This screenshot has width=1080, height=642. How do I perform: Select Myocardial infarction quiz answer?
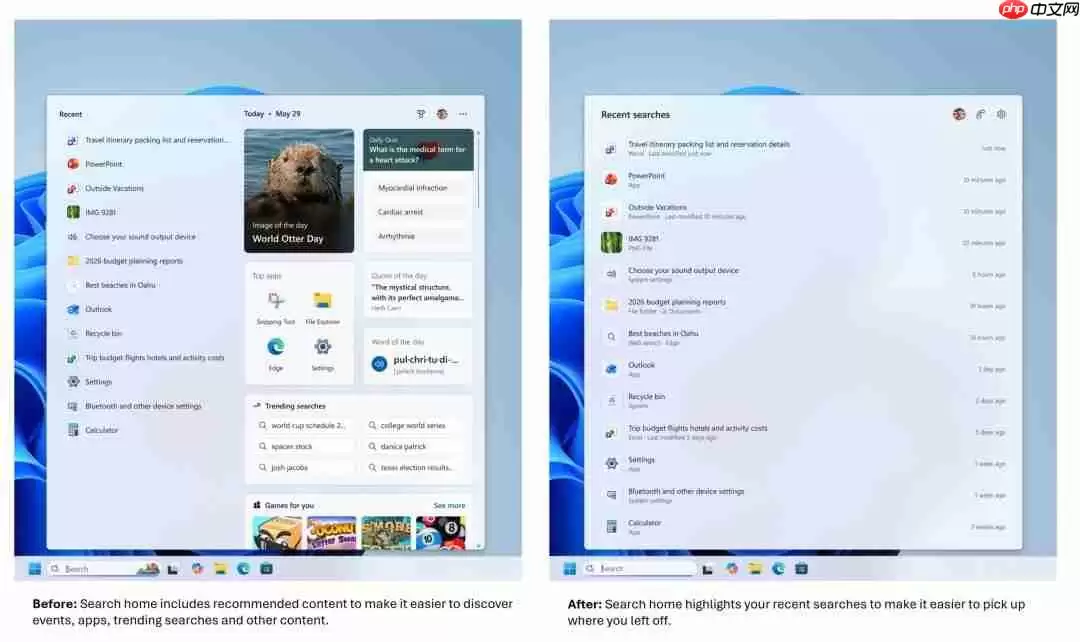[418, 187]
